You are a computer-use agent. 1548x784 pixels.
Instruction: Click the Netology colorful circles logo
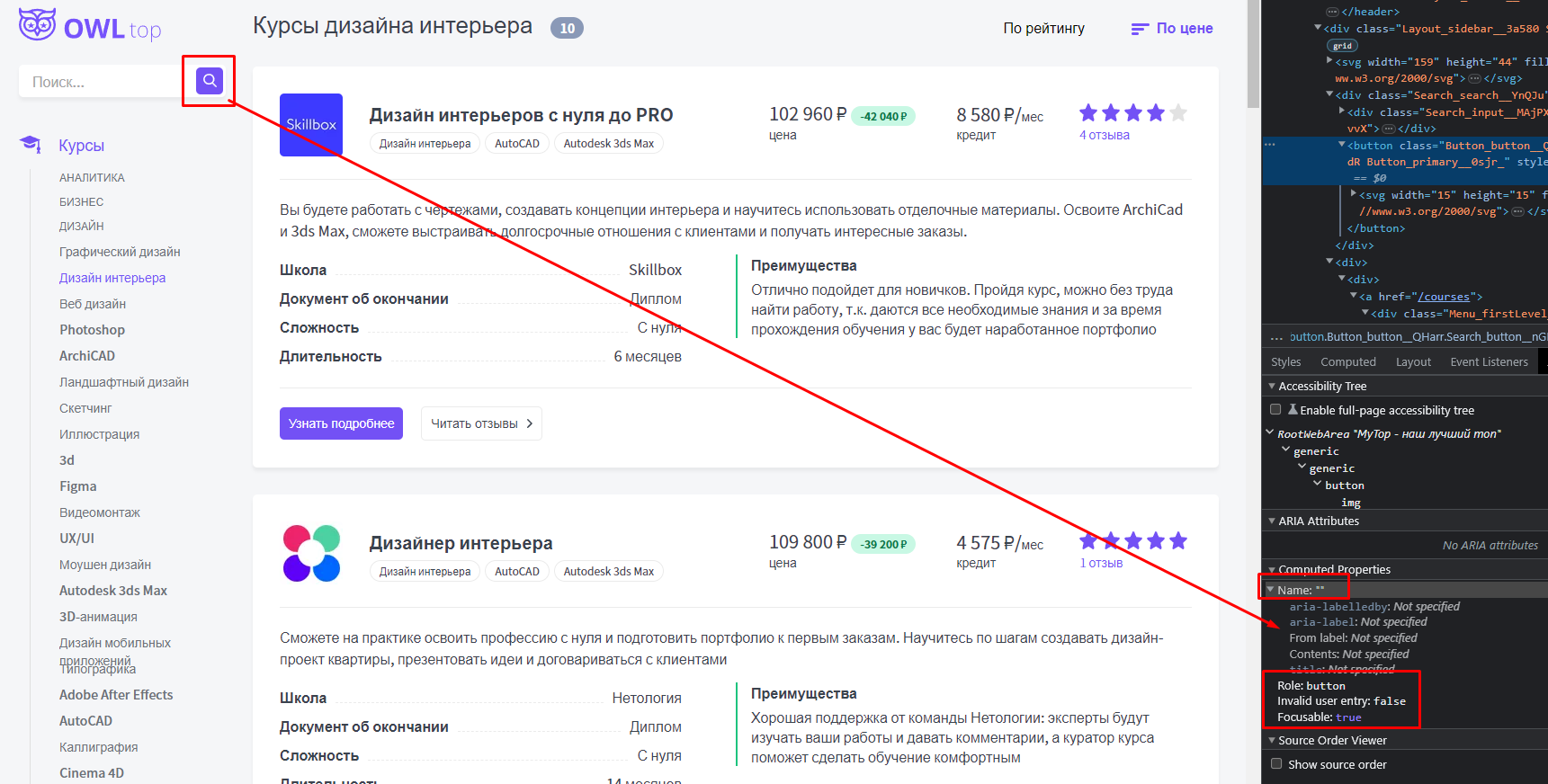[311, 553]
